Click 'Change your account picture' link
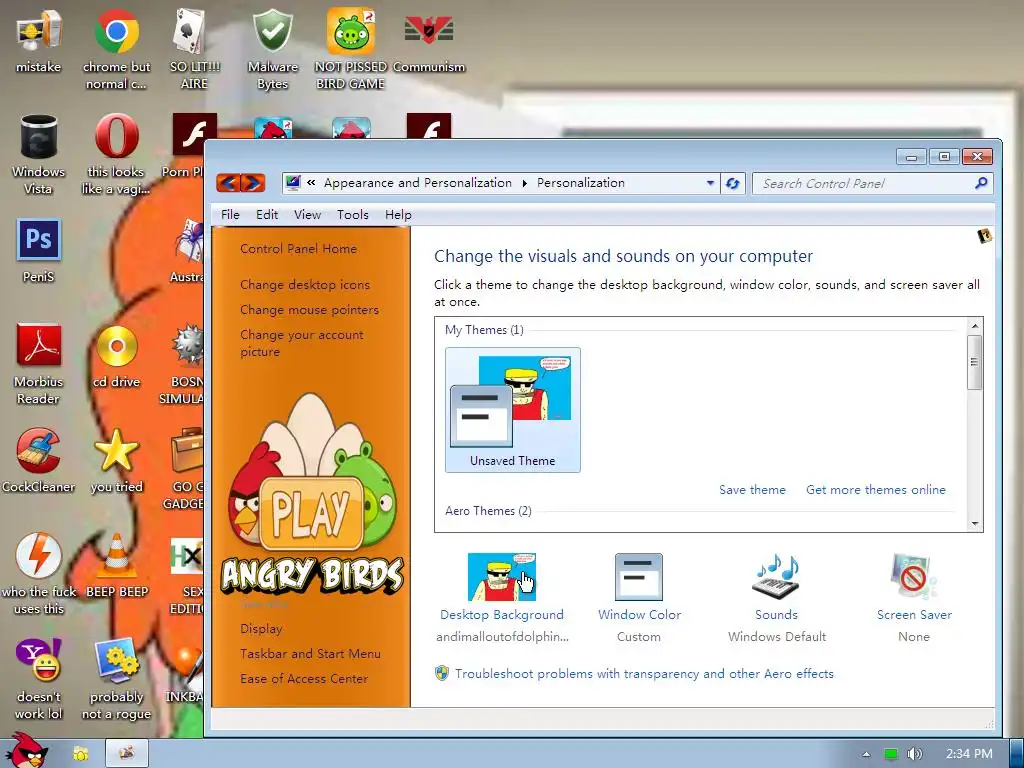 coord(302,343)
